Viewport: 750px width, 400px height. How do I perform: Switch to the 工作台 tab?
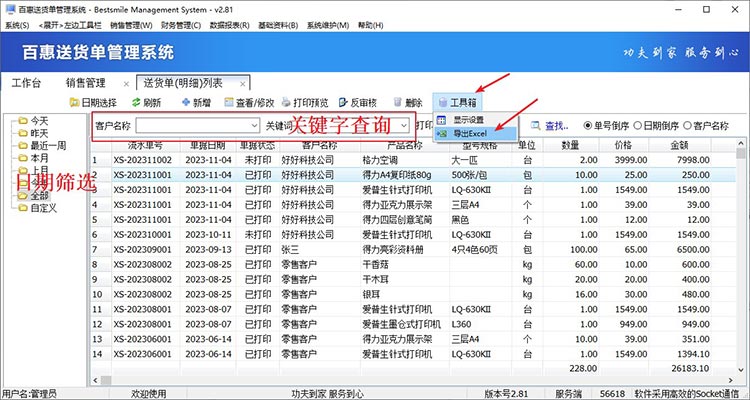[x=26, y=83]
